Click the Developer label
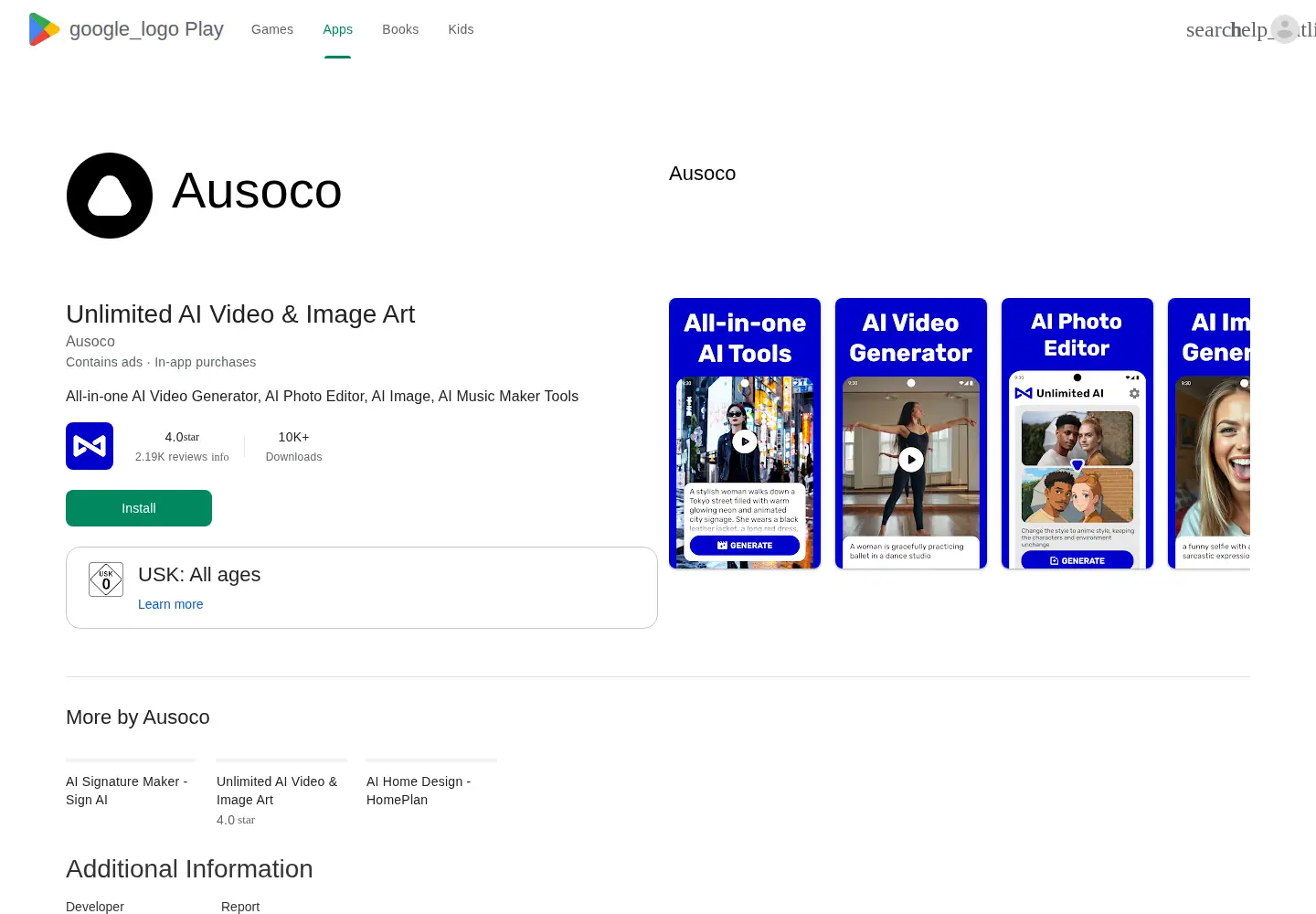 point(95,907)
